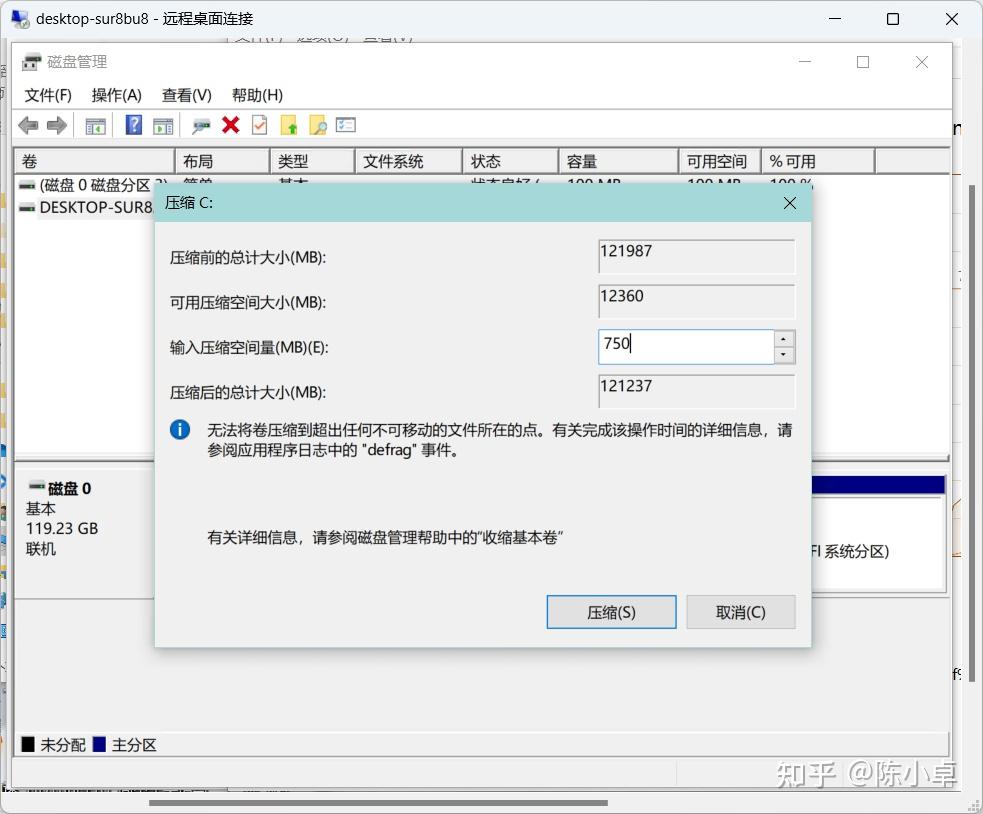The image size is (983, 814).
Task: Open the 查看(V) menu
Action: point(185,95)
